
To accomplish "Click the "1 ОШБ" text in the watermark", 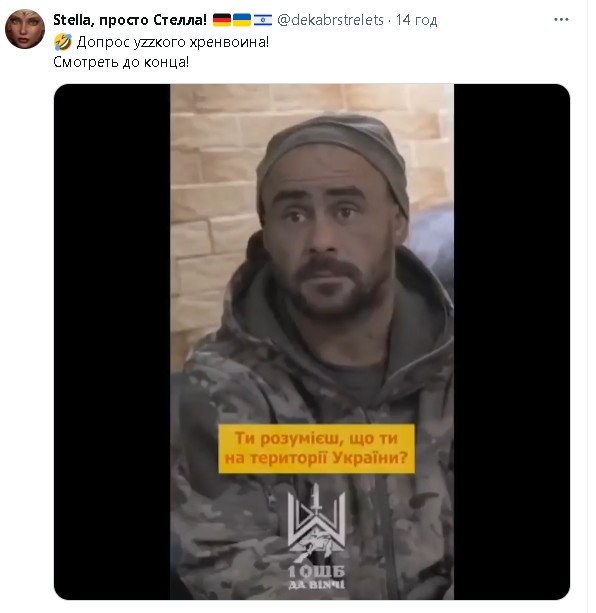I will (x=317, y=572).
